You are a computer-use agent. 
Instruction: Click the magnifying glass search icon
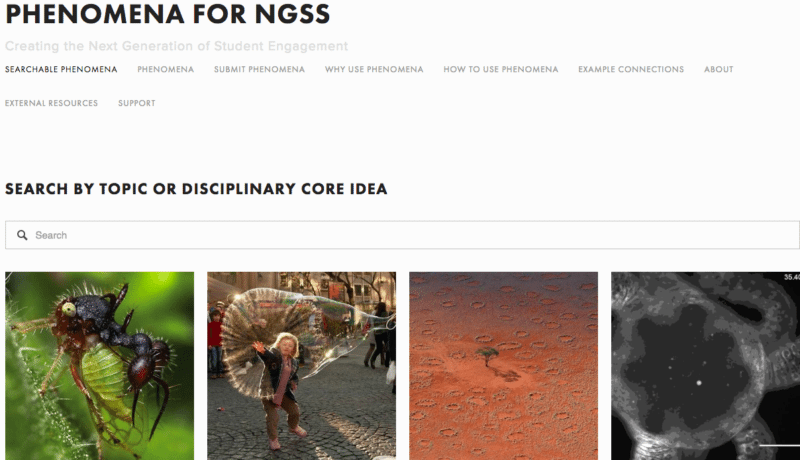[x=22, y=235]
